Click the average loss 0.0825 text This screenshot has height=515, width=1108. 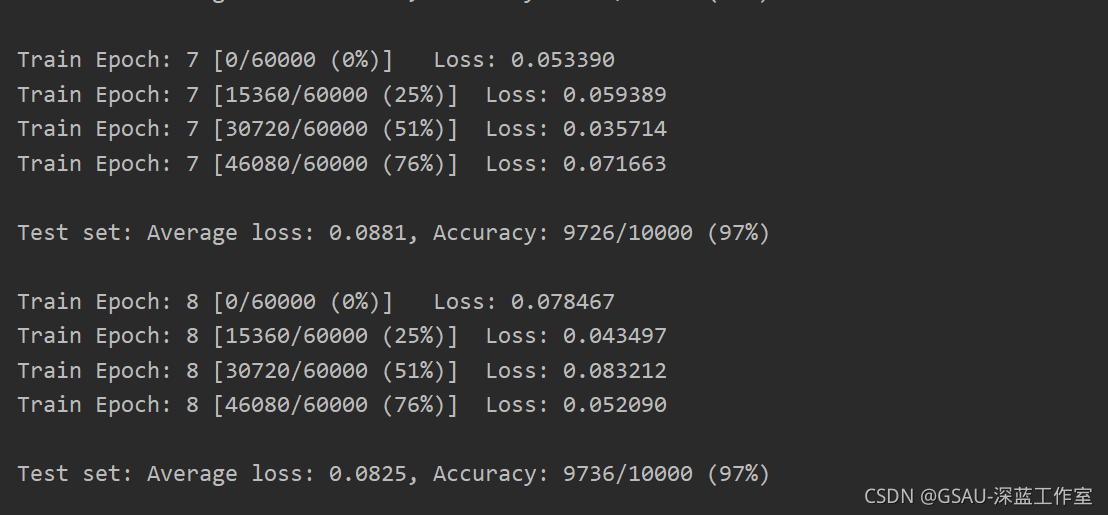368,474
